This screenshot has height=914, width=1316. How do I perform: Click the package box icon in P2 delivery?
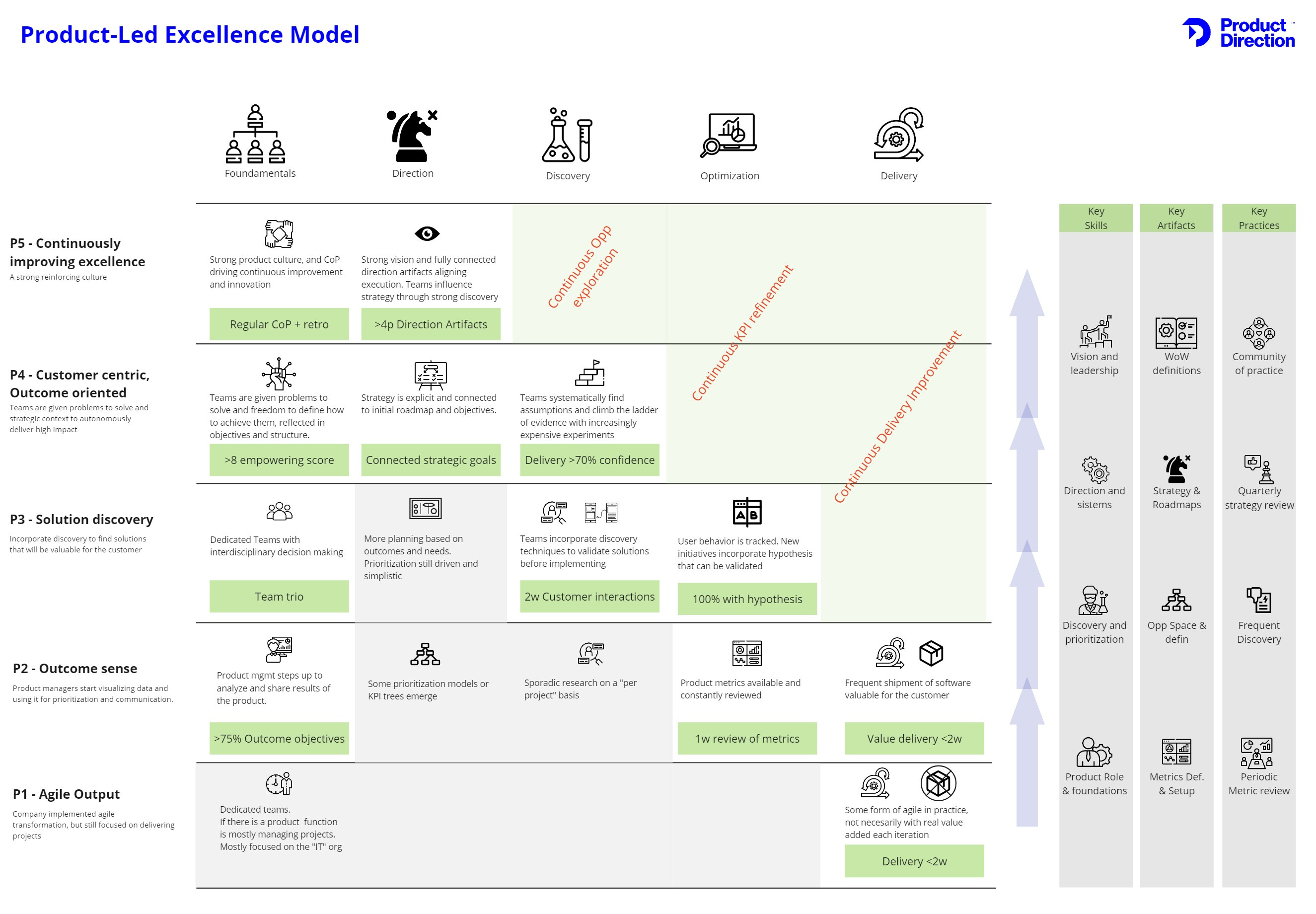931,653
